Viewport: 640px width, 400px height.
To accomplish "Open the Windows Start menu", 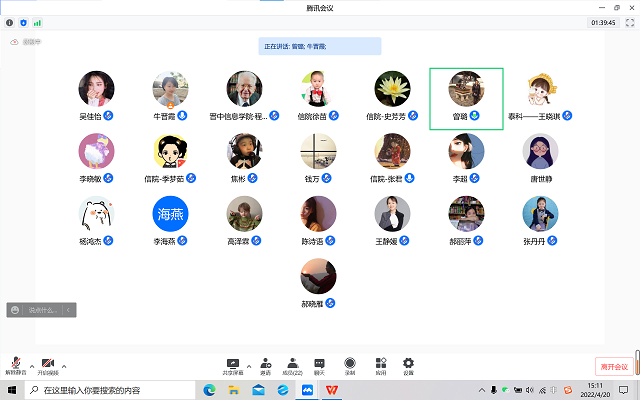I will coord(12,390).
